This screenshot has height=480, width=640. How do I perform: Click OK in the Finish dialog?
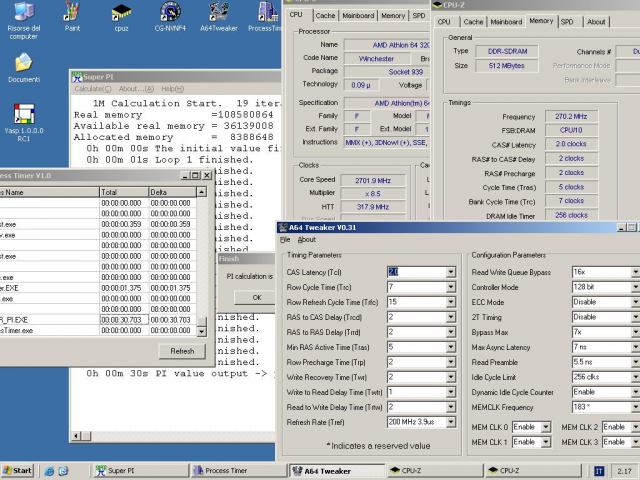coord(257,298)
